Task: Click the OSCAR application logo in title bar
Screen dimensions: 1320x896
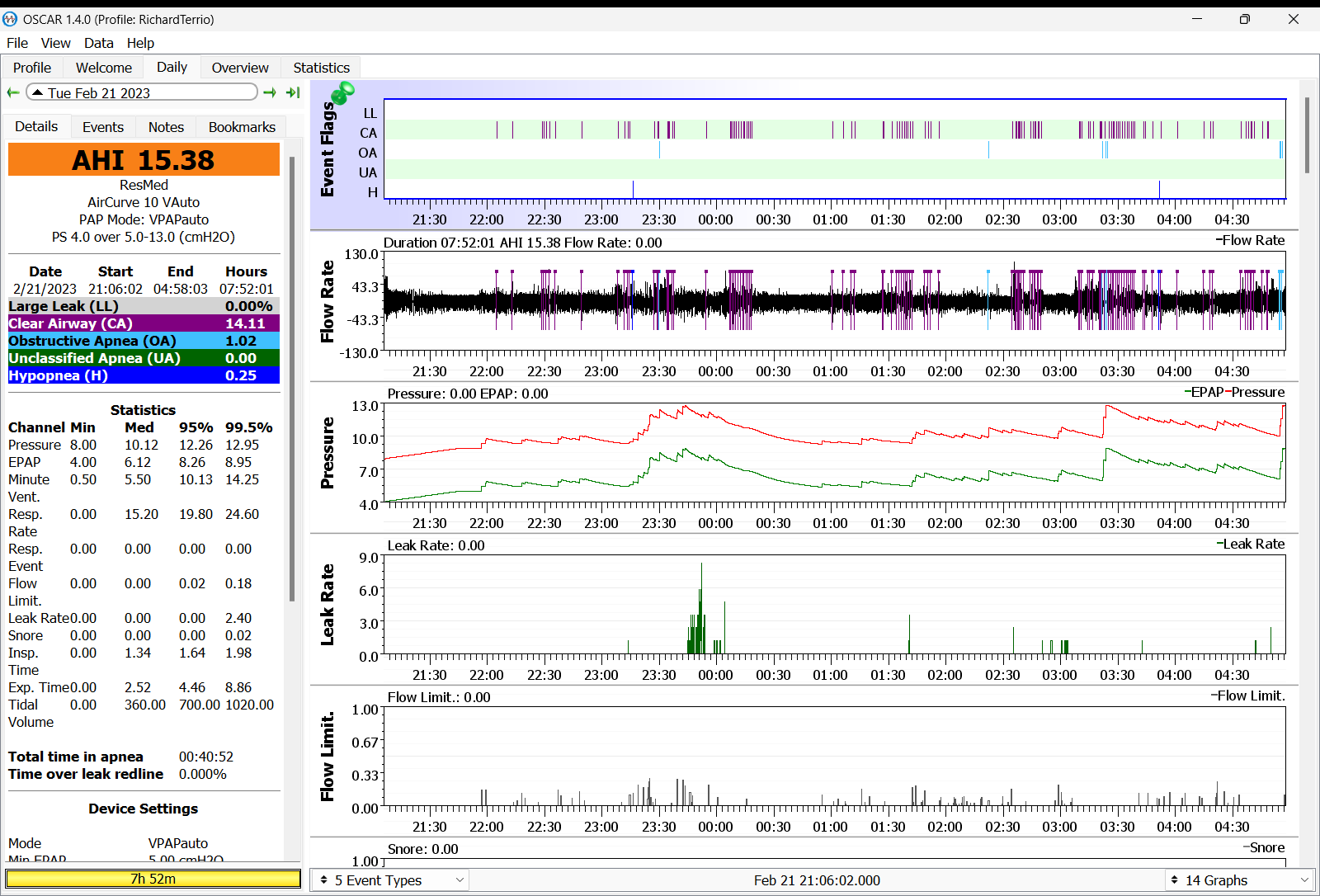Action: coord(10,19)
